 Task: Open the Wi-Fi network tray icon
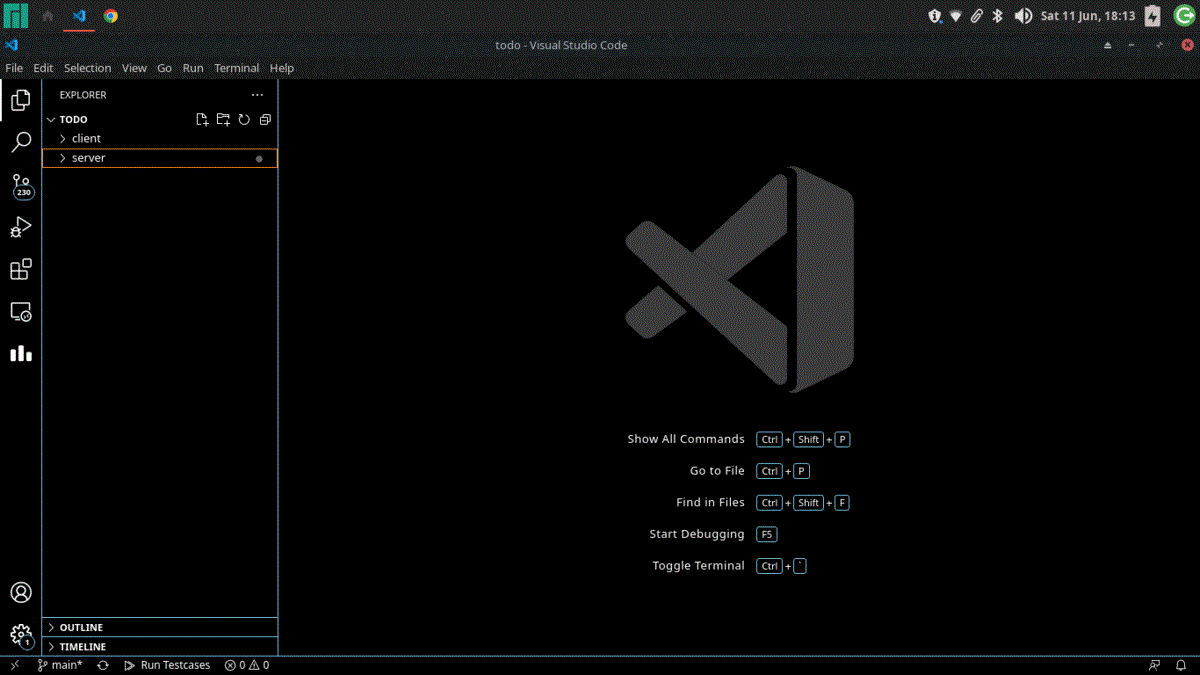click(x=956, y=16)
